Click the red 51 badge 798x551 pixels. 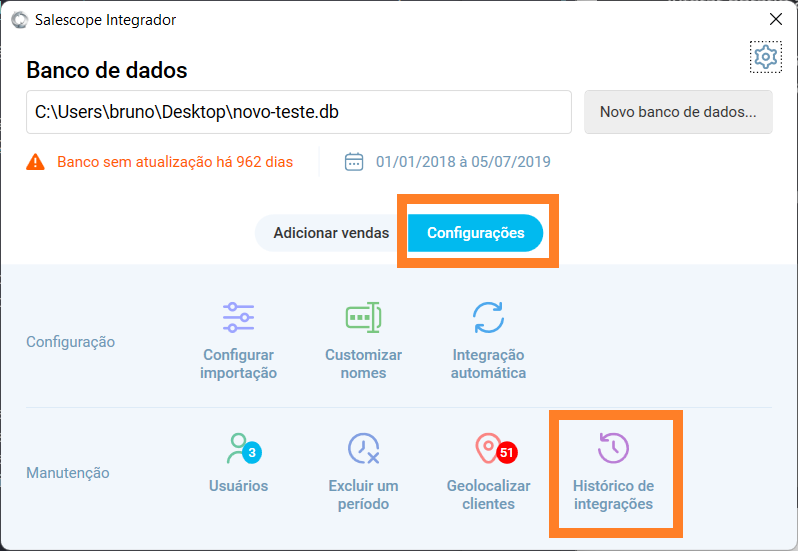(506, 452)
